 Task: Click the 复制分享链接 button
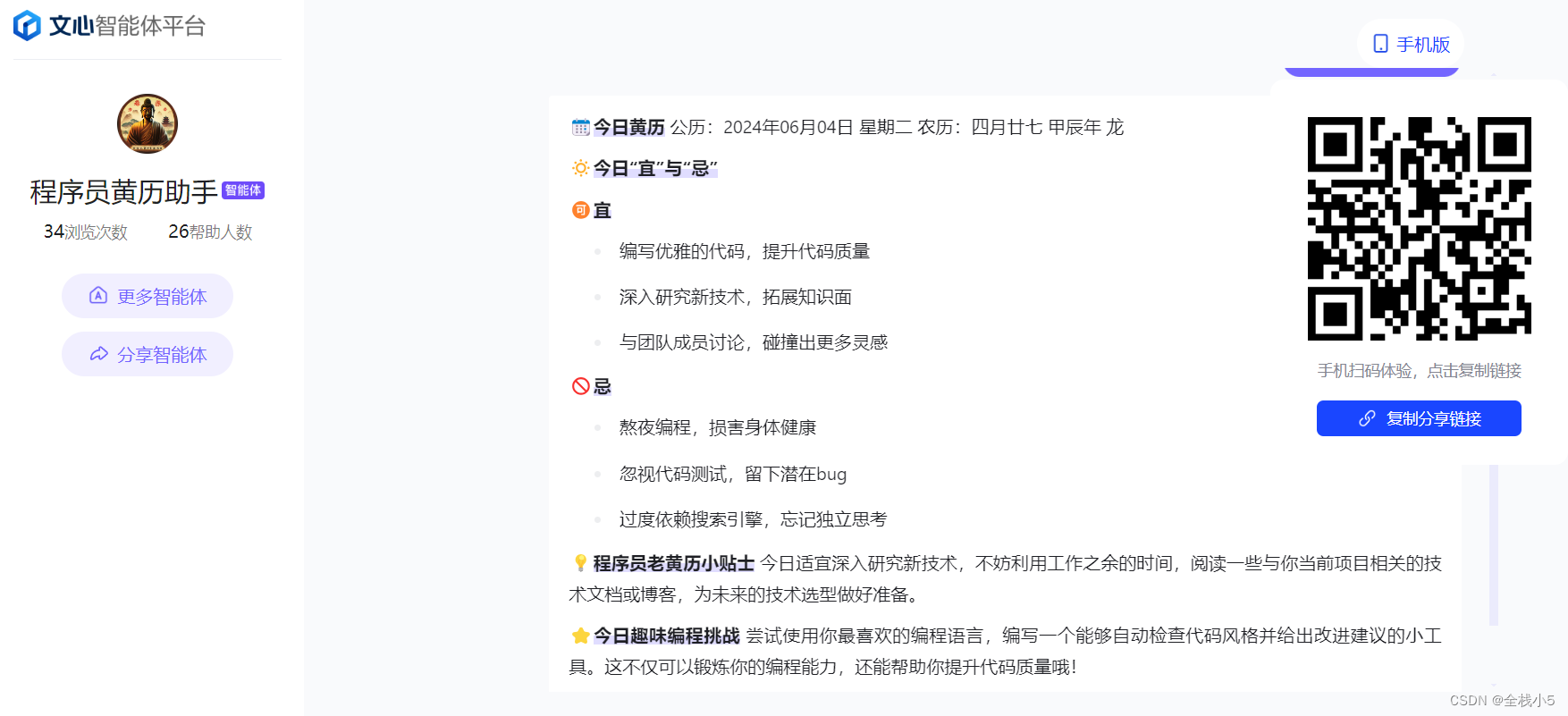(1419, 418)
